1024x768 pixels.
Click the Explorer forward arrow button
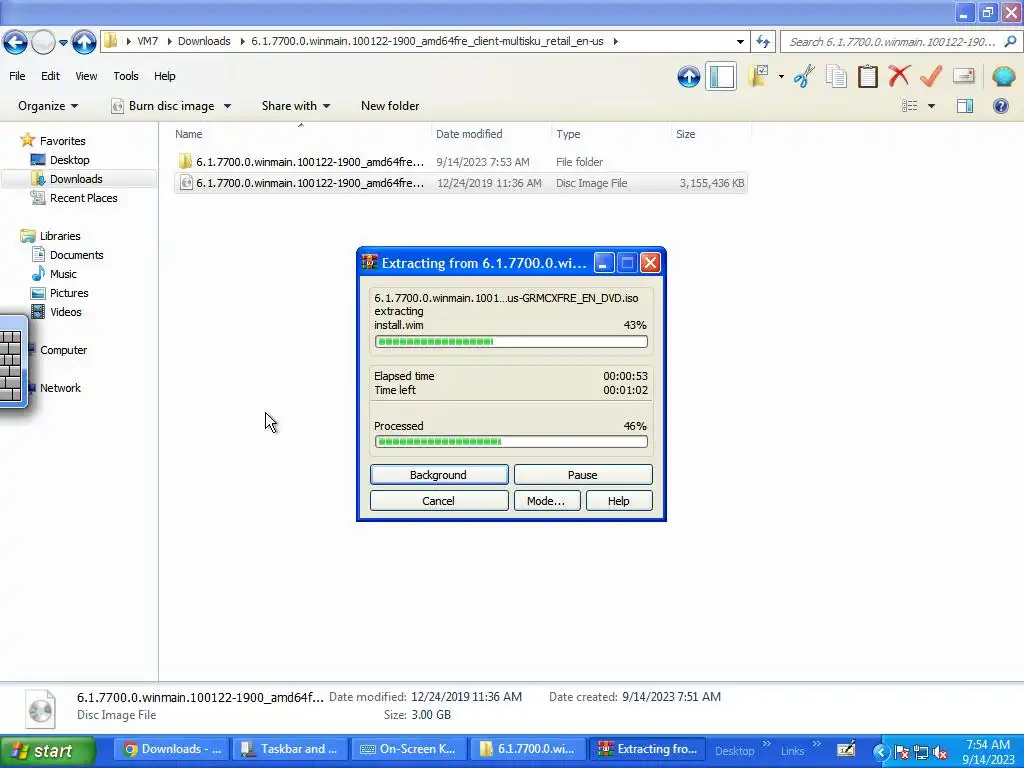point(43,42)
